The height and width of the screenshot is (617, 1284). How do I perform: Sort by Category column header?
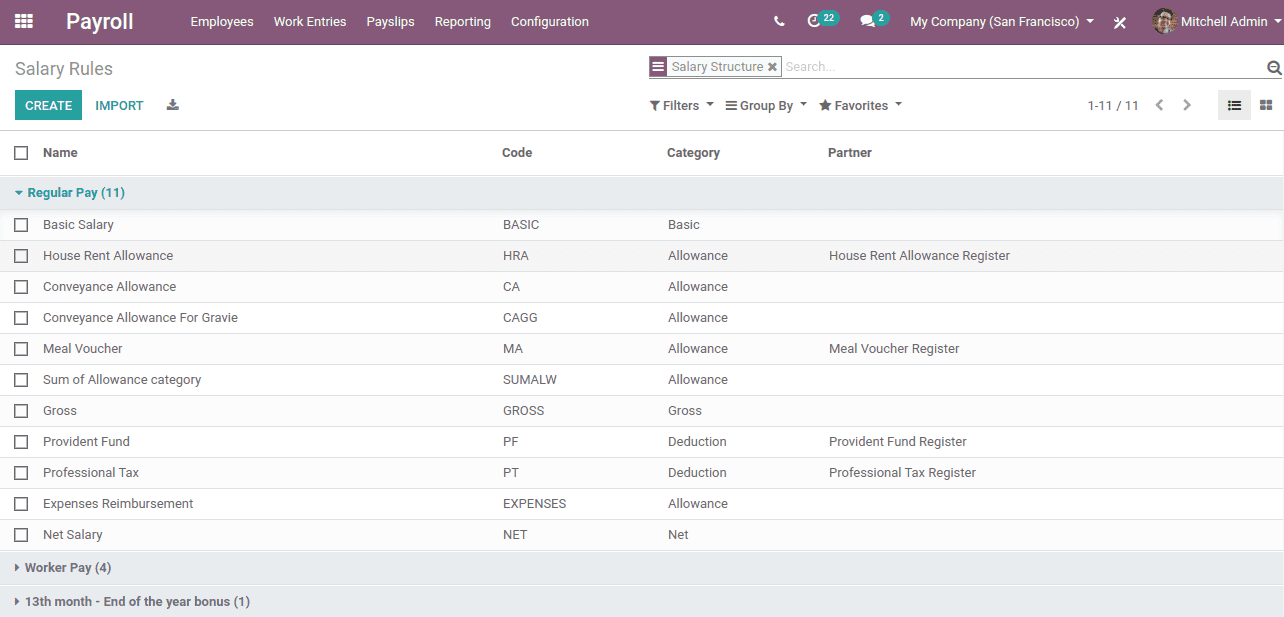pyautogui.click(x=693, y=153)
